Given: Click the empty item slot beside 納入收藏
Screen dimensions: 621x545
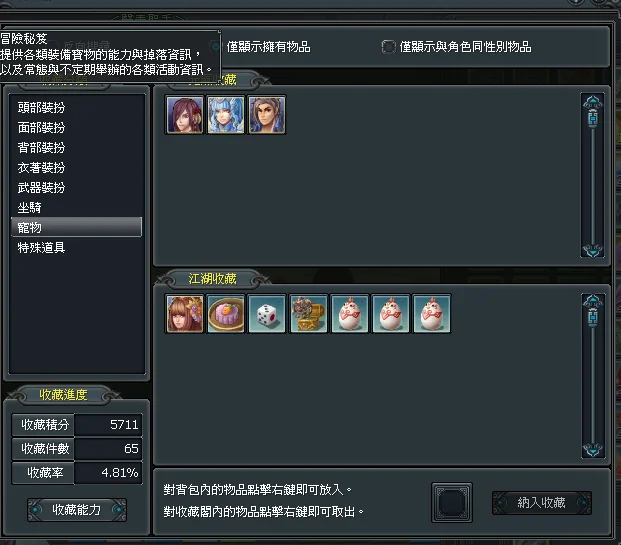Looking at the screenshot, I should (452, 502).
